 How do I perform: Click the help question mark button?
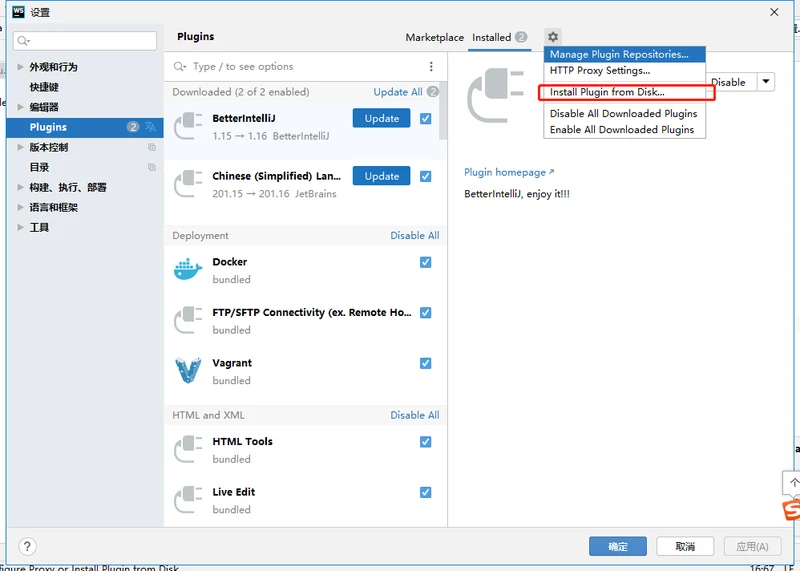pos(28,546)
